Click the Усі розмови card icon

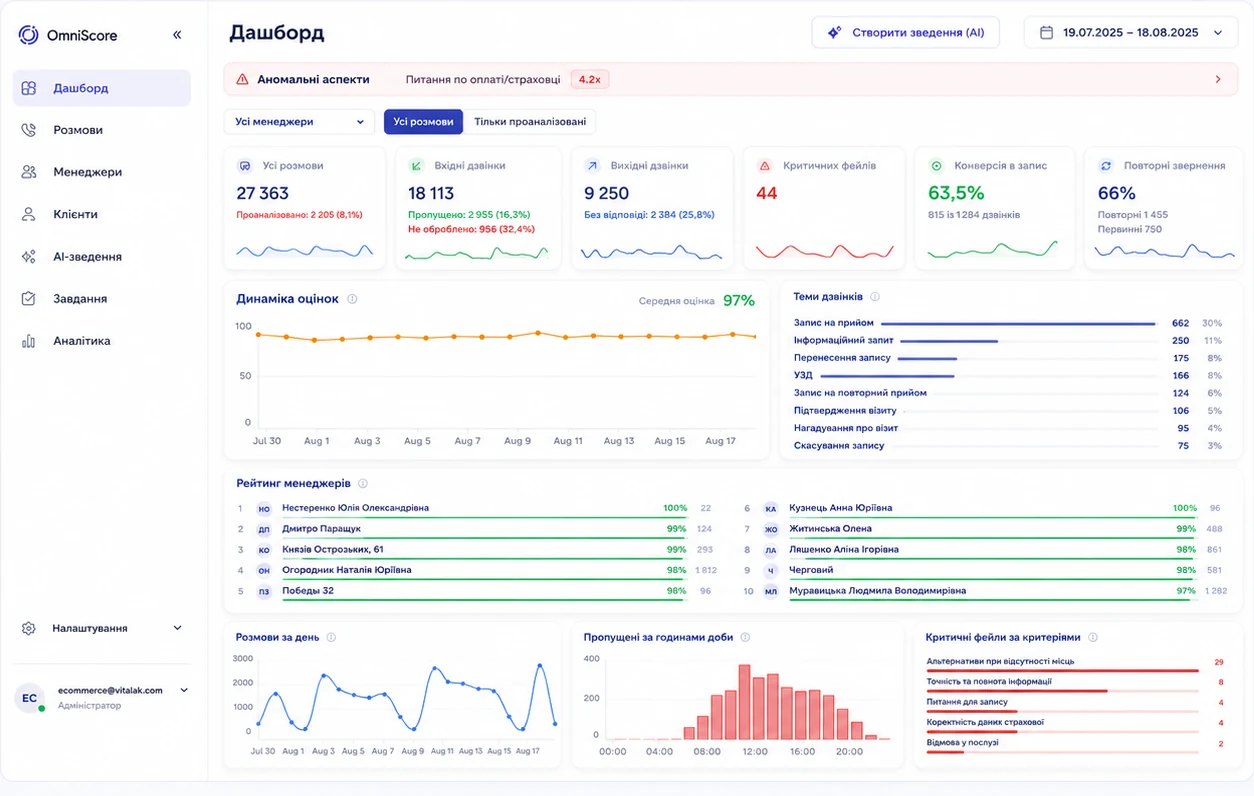click(x=244, y=165)
